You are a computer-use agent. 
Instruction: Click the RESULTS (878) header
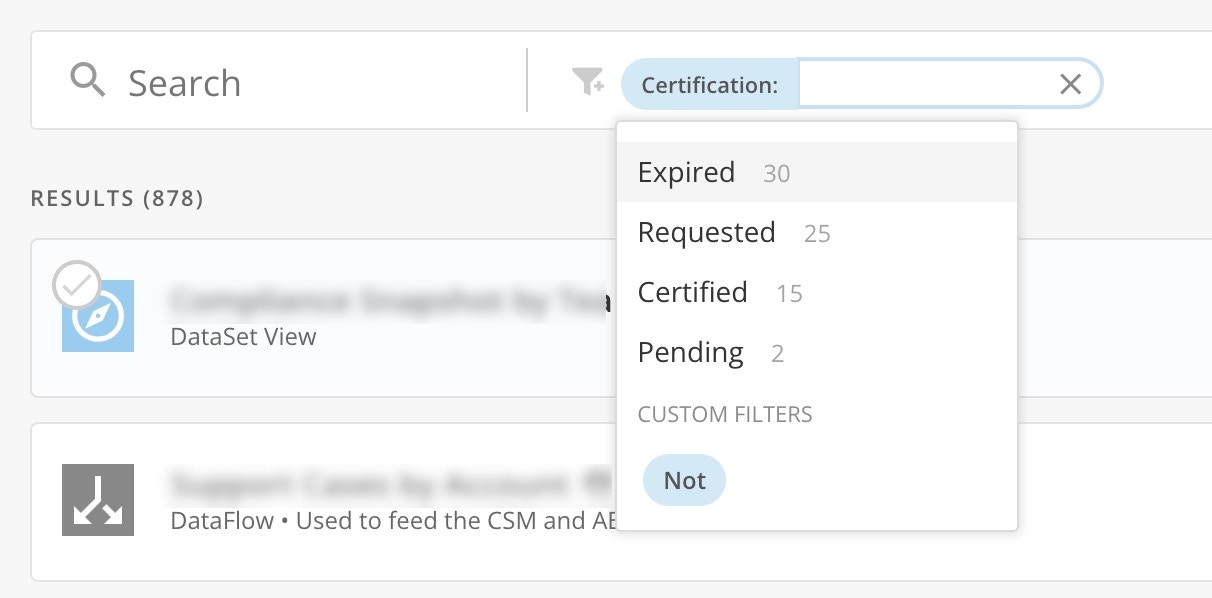tap(117, 198)
